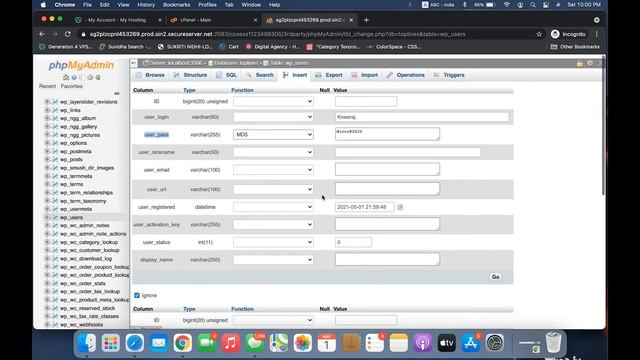Bookmark this page with the star icon
Viewport: 640px width, 360px height.
point(539,34)
